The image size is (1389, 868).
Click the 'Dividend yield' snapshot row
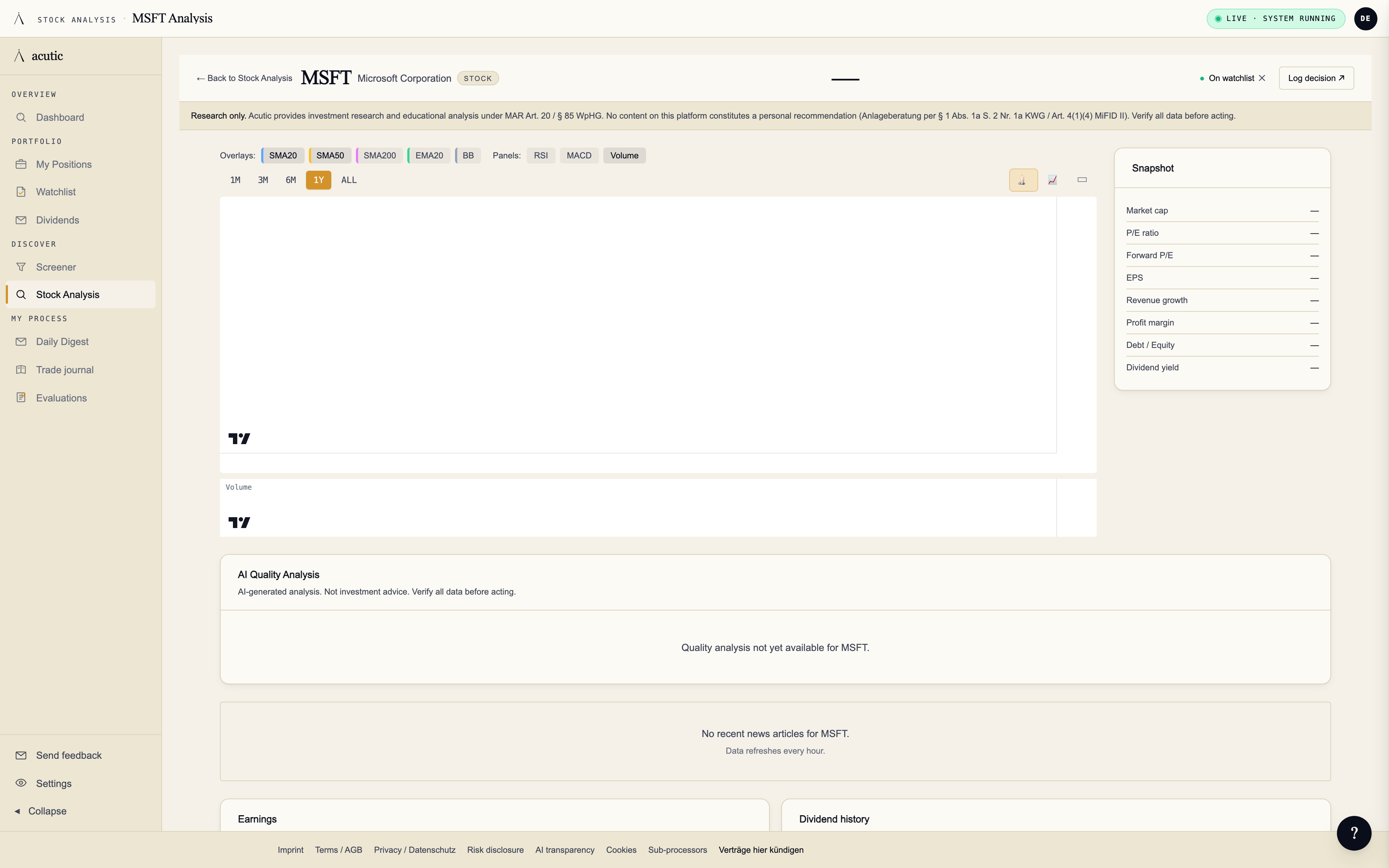(1222, 367)
